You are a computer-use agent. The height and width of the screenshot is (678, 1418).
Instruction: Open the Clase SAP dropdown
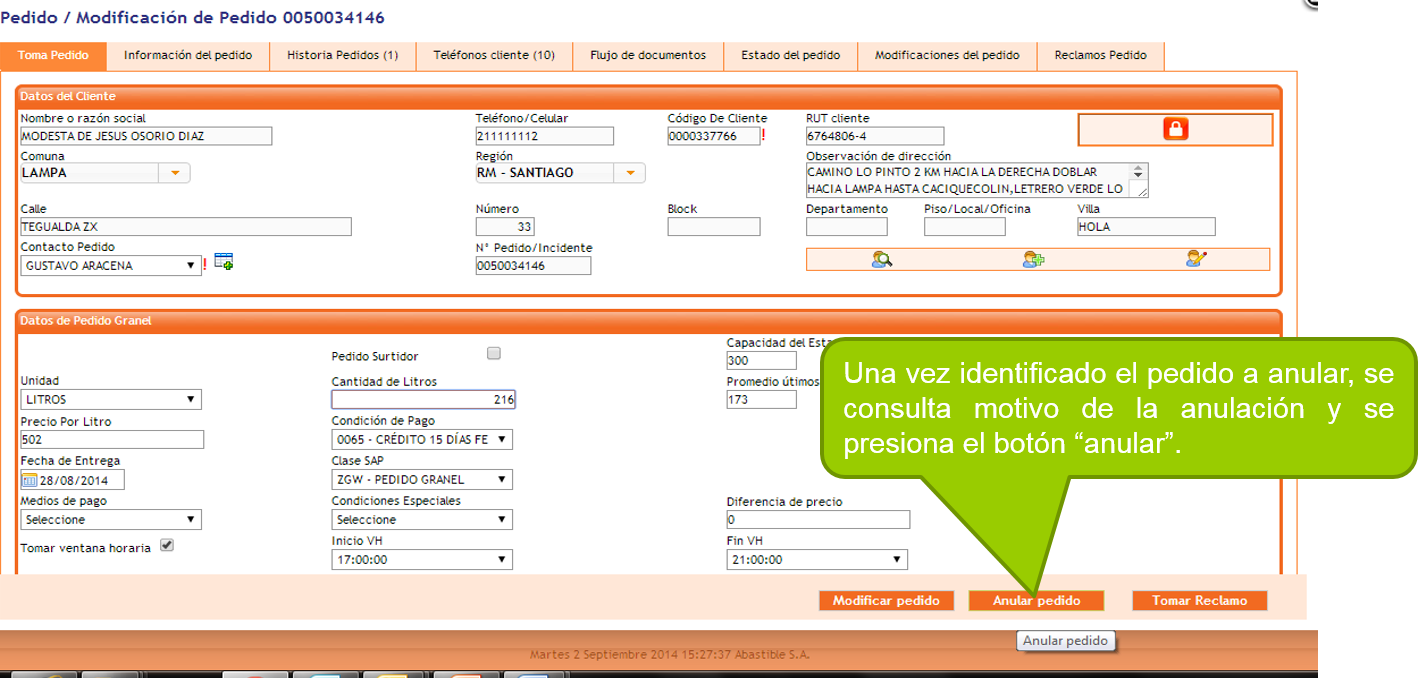point(422,480)
